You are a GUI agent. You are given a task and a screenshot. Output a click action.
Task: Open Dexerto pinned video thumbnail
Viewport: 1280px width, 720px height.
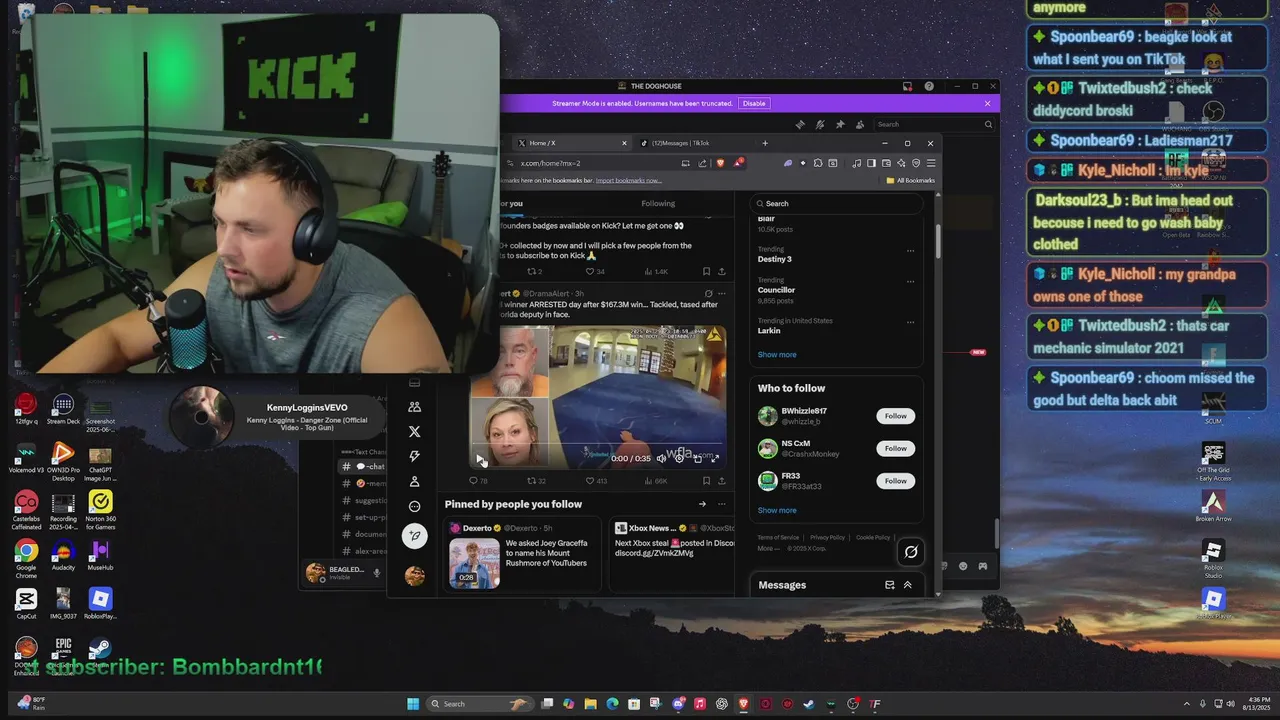pyautogui.click(x=474, y=564)
